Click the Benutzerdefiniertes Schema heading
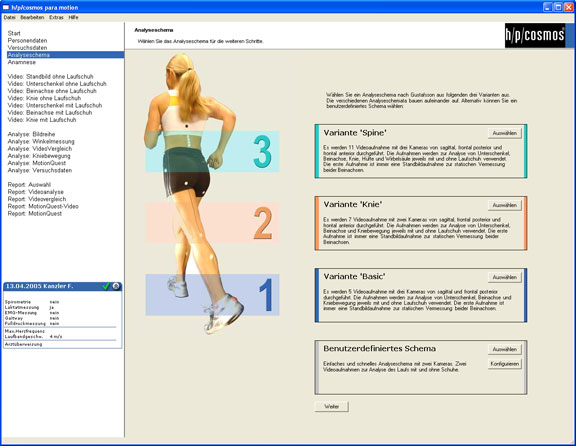The width and height of the screenshot is (576, 446). [x=379, y=348]
